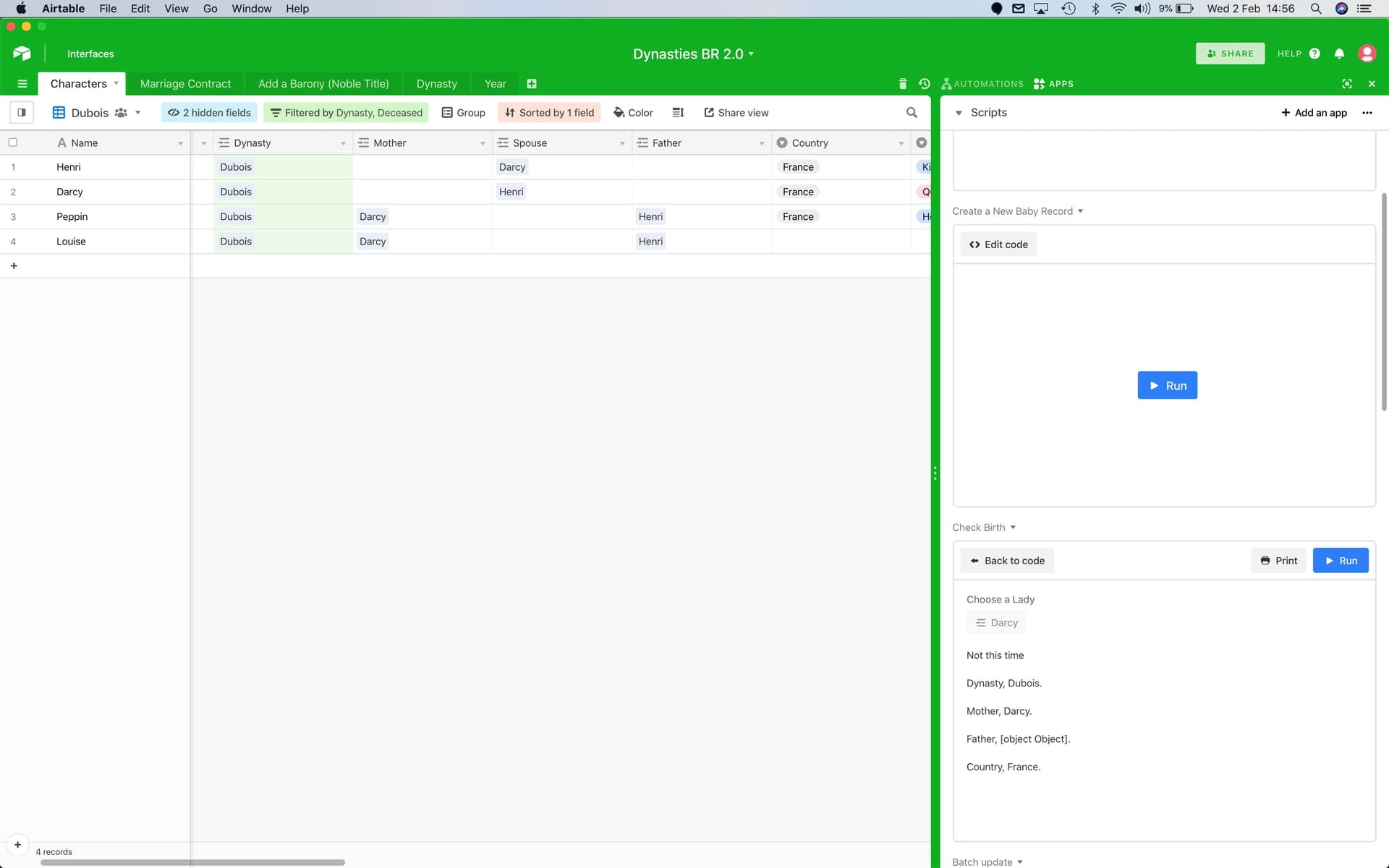Viewport: 1389px width, 868px height.
Task: Open the Scripts panel more options menu
Action: click(x=1367, y=113)
